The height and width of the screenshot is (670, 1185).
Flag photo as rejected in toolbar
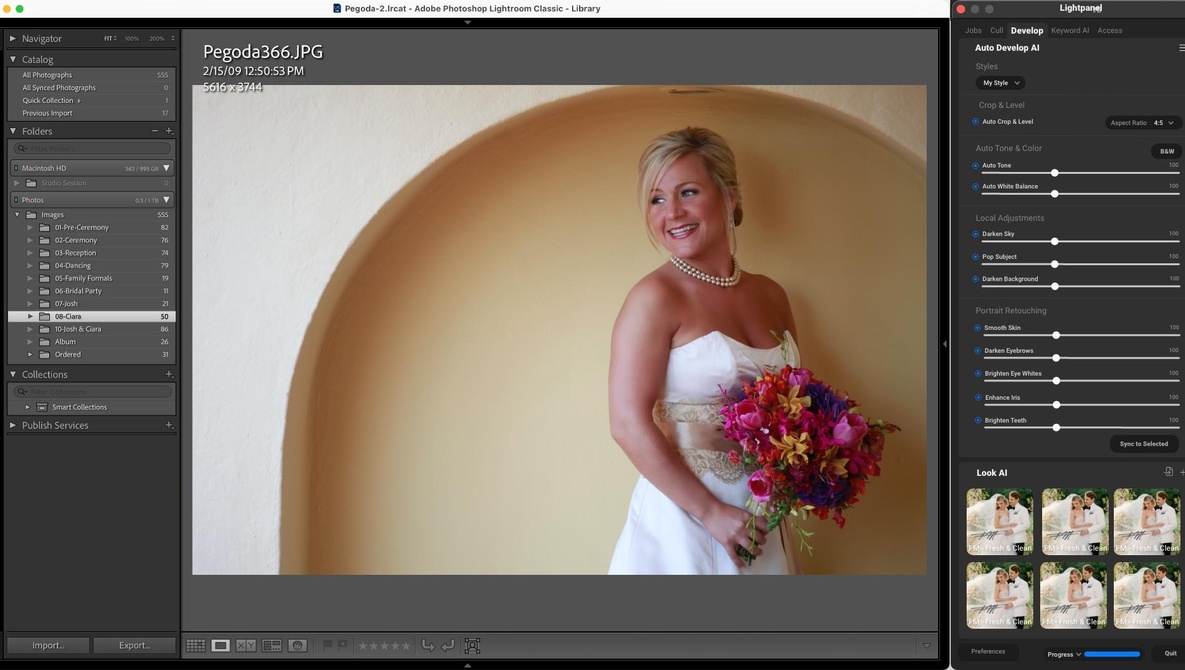tap(342, 645)
